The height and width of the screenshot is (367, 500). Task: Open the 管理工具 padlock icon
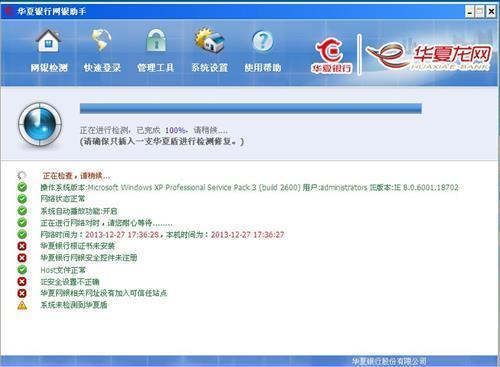156,41
